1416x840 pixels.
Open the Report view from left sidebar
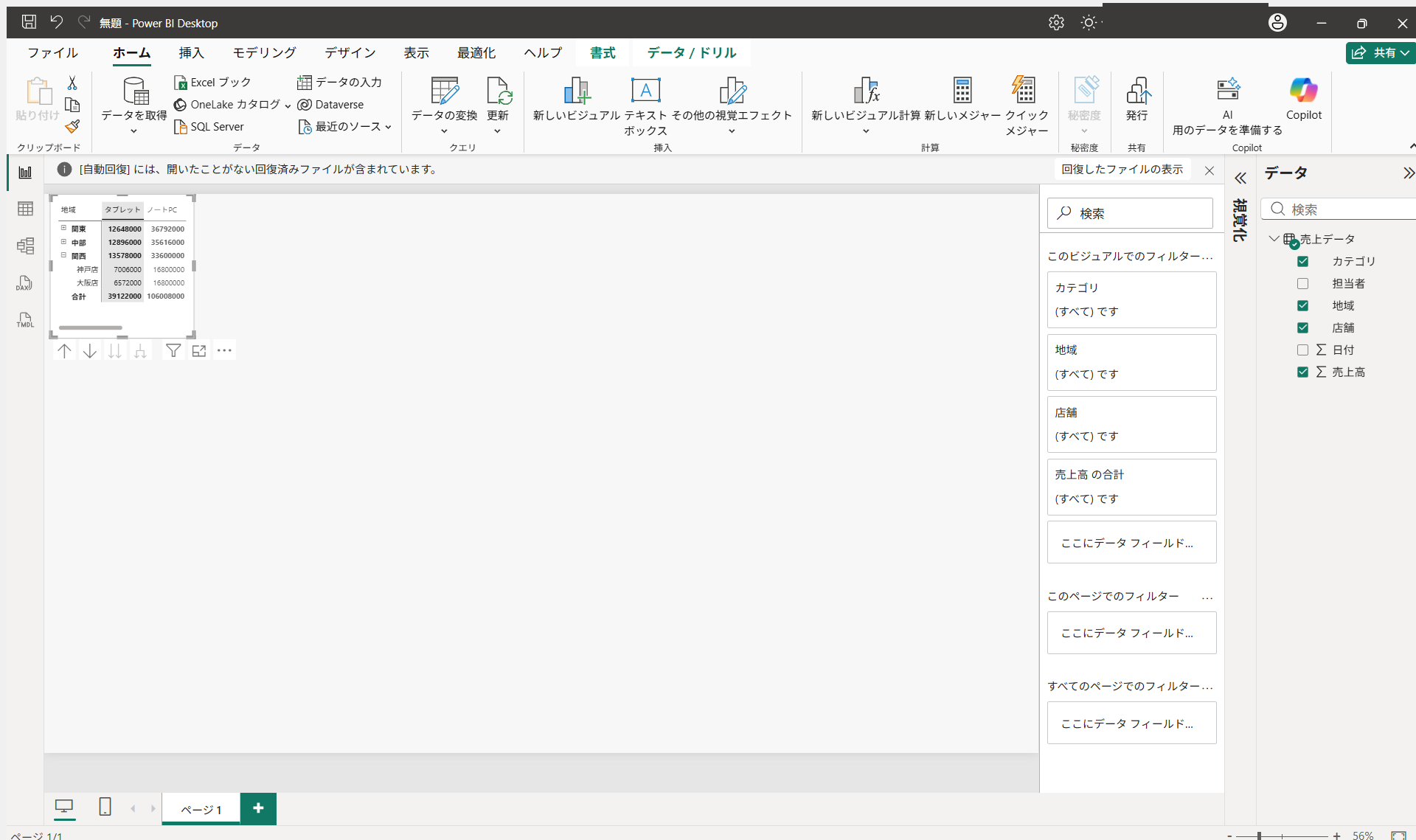click(x=25, y=173)
